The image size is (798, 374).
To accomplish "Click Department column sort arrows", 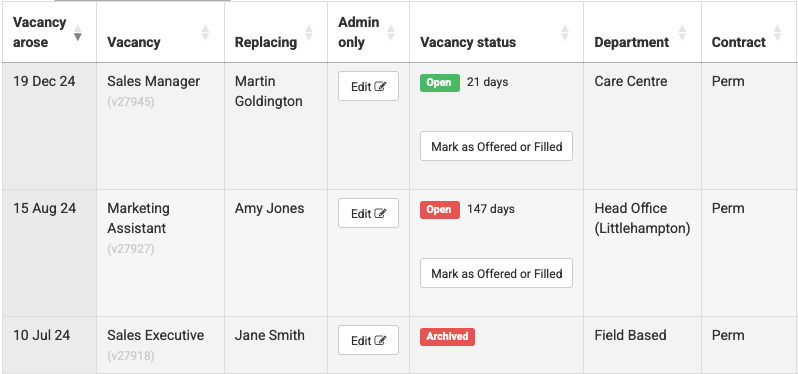I will click(682, 33).
